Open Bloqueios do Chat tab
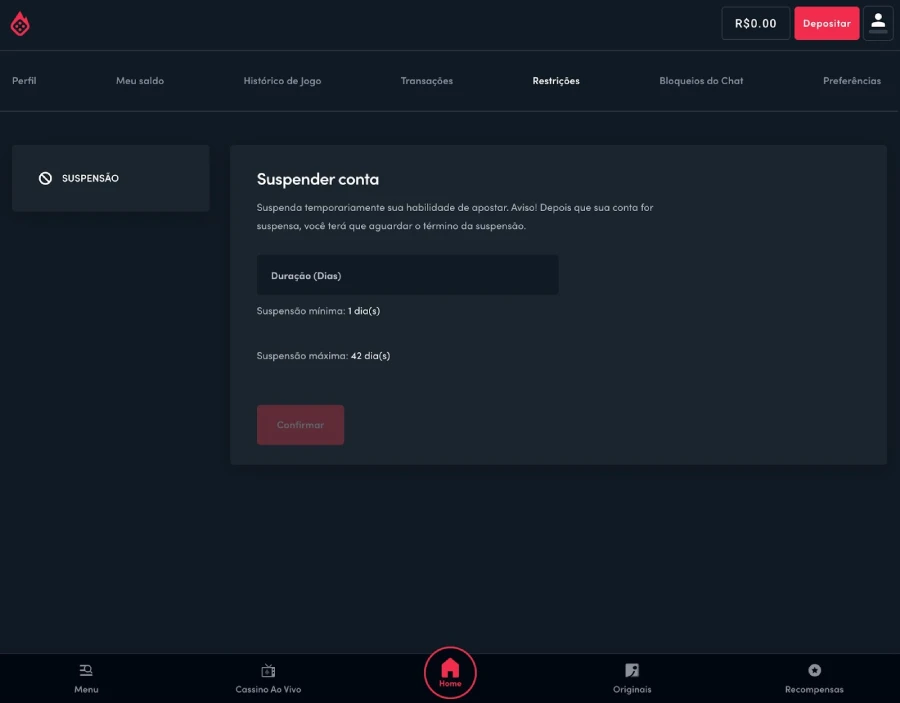 click(x=701, y=81)
